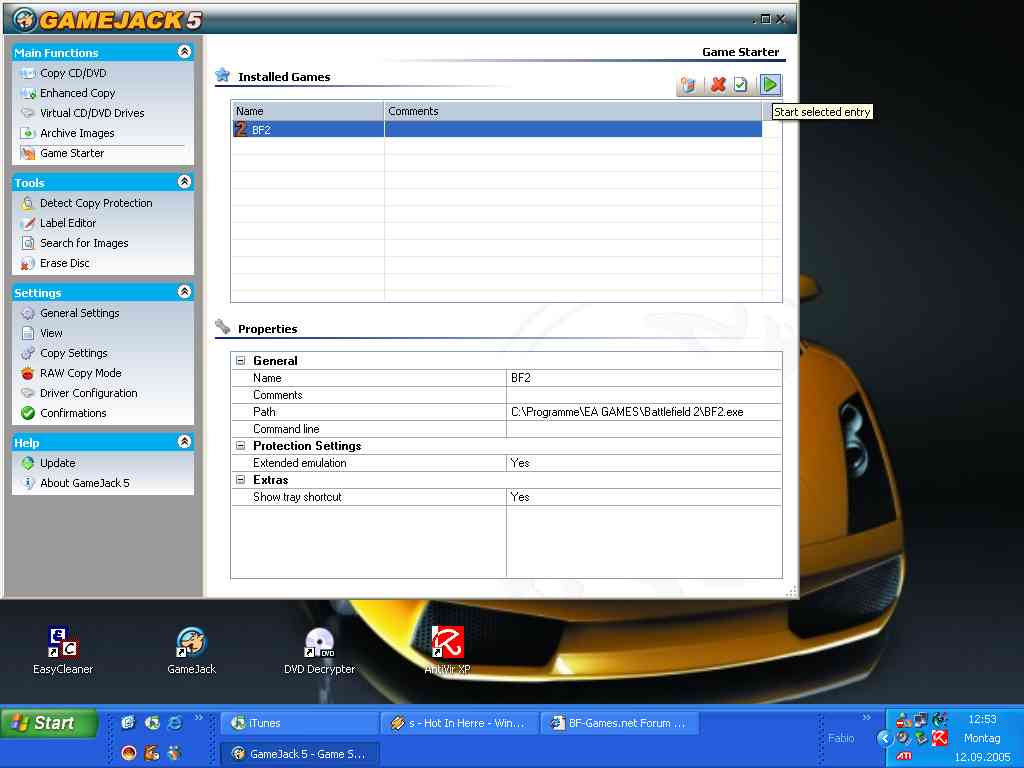
Task: Collapse the Settings panel
Action: tap(184, 291)
